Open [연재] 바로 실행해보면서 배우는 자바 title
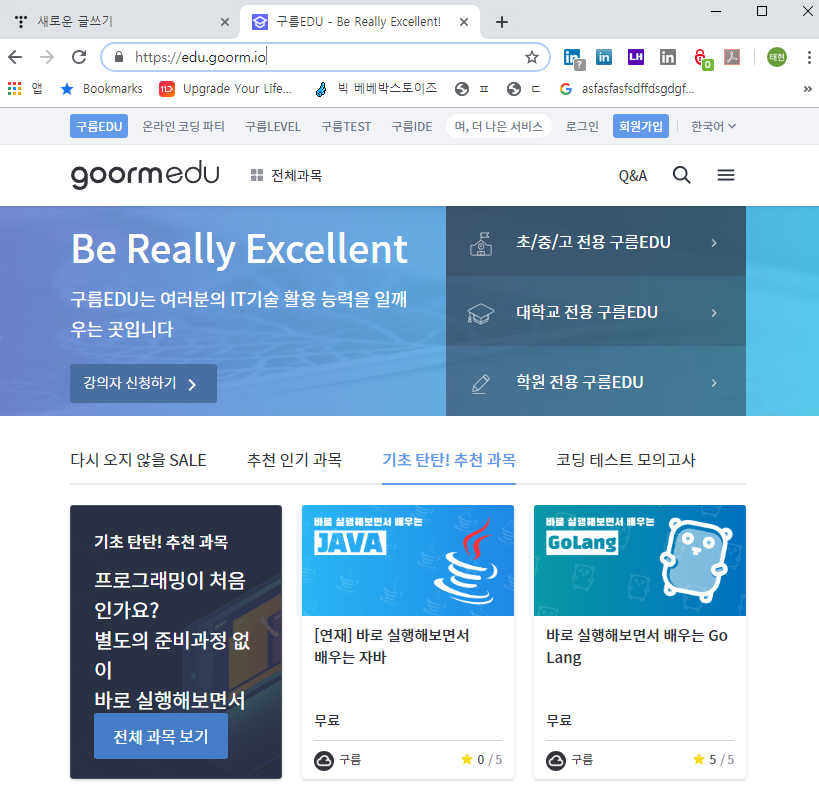 click(x=392, y=646)
